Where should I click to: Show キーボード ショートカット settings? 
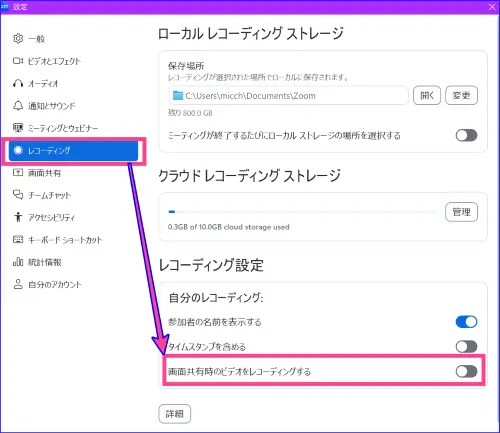pos(73,240)
